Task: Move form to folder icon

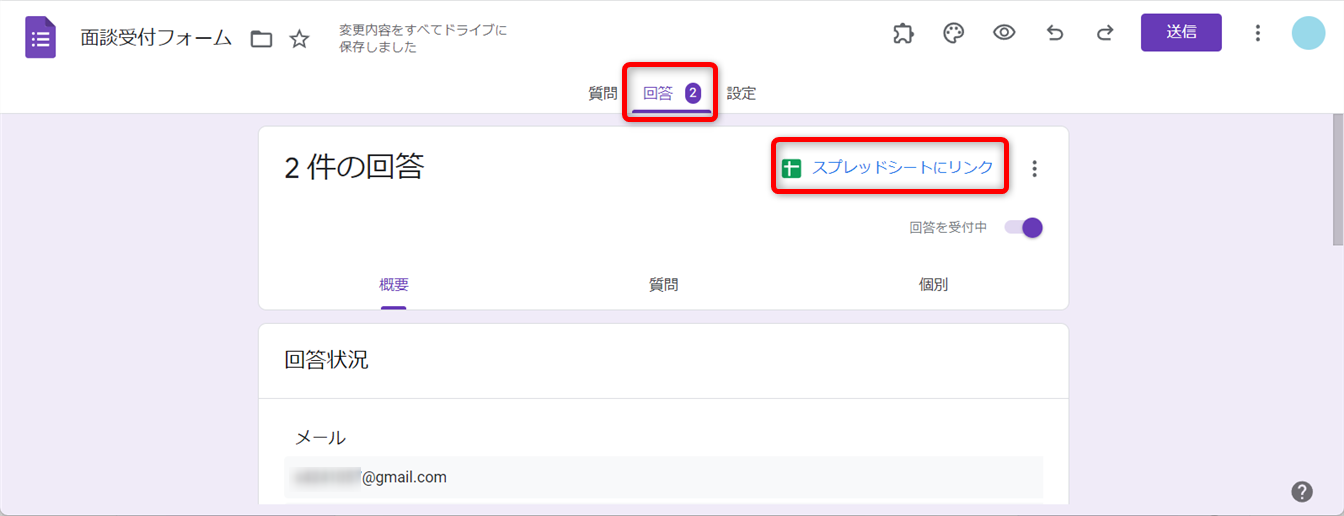Action: coord(261,39)
